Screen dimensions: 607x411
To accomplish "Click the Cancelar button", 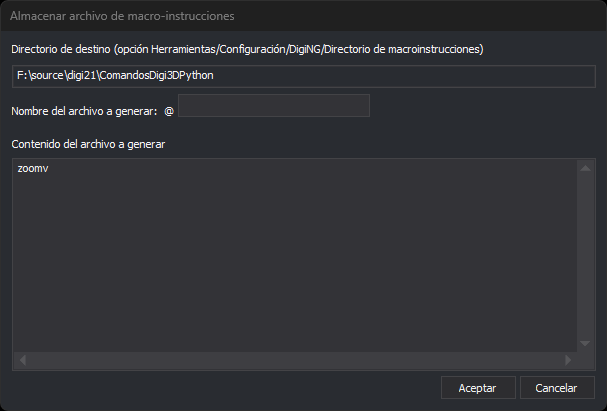I will point(557,388).
